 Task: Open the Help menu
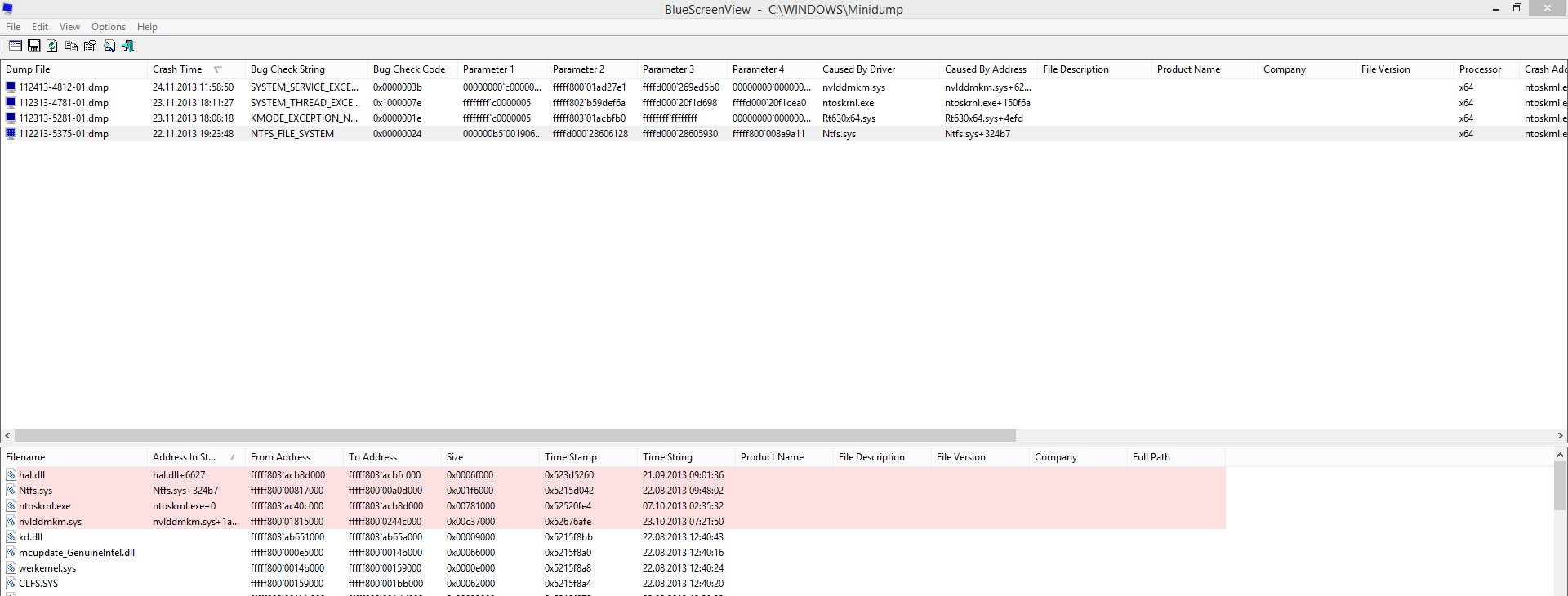[x=147, y=27]
